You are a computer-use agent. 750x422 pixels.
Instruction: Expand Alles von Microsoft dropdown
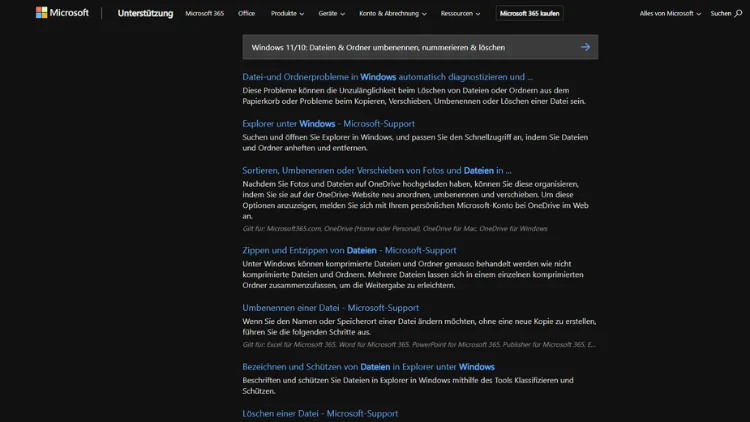point(670,13)
